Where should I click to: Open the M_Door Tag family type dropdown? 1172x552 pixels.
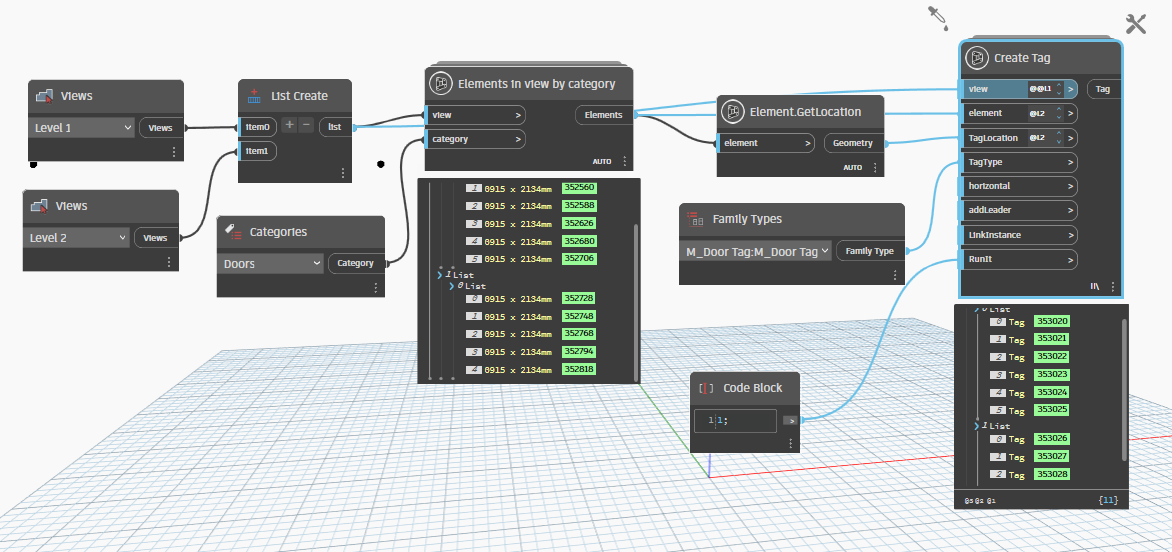coord(755,252)
